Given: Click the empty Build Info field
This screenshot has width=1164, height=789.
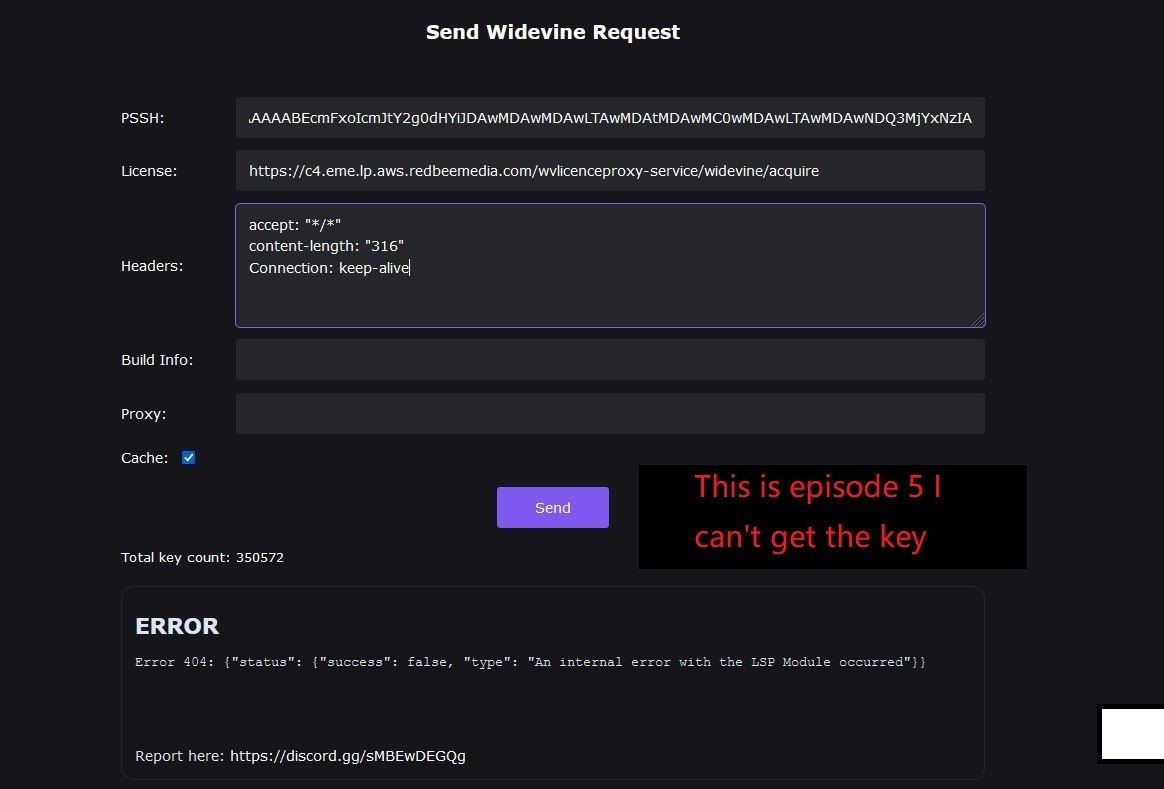Looking at the screenshot, I should point(610,360).
